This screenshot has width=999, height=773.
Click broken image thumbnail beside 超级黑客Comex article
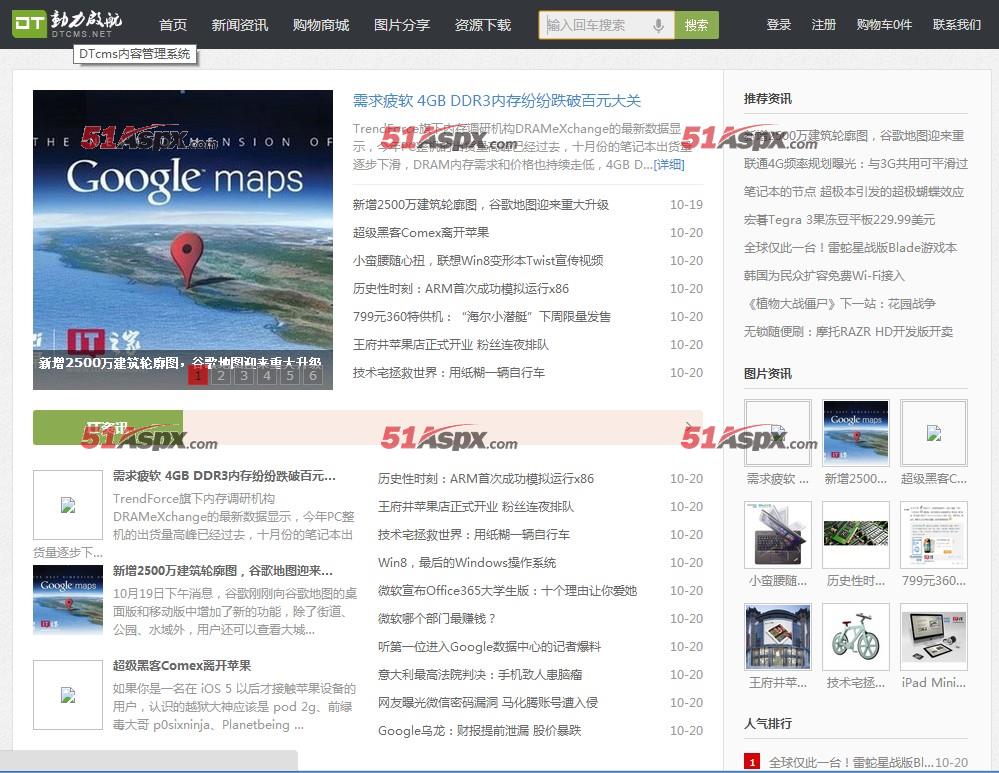click(x=68, y=695)
